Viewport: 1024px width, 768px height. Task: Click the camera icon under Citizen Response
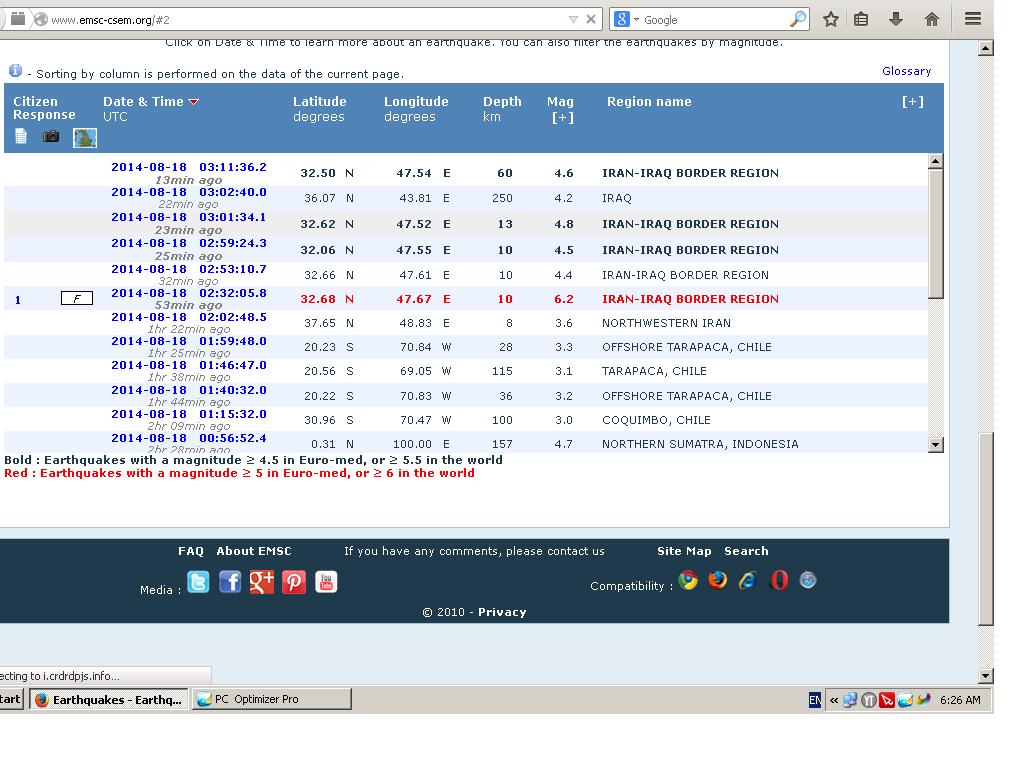pyautogui.click(x=51, y=137)
